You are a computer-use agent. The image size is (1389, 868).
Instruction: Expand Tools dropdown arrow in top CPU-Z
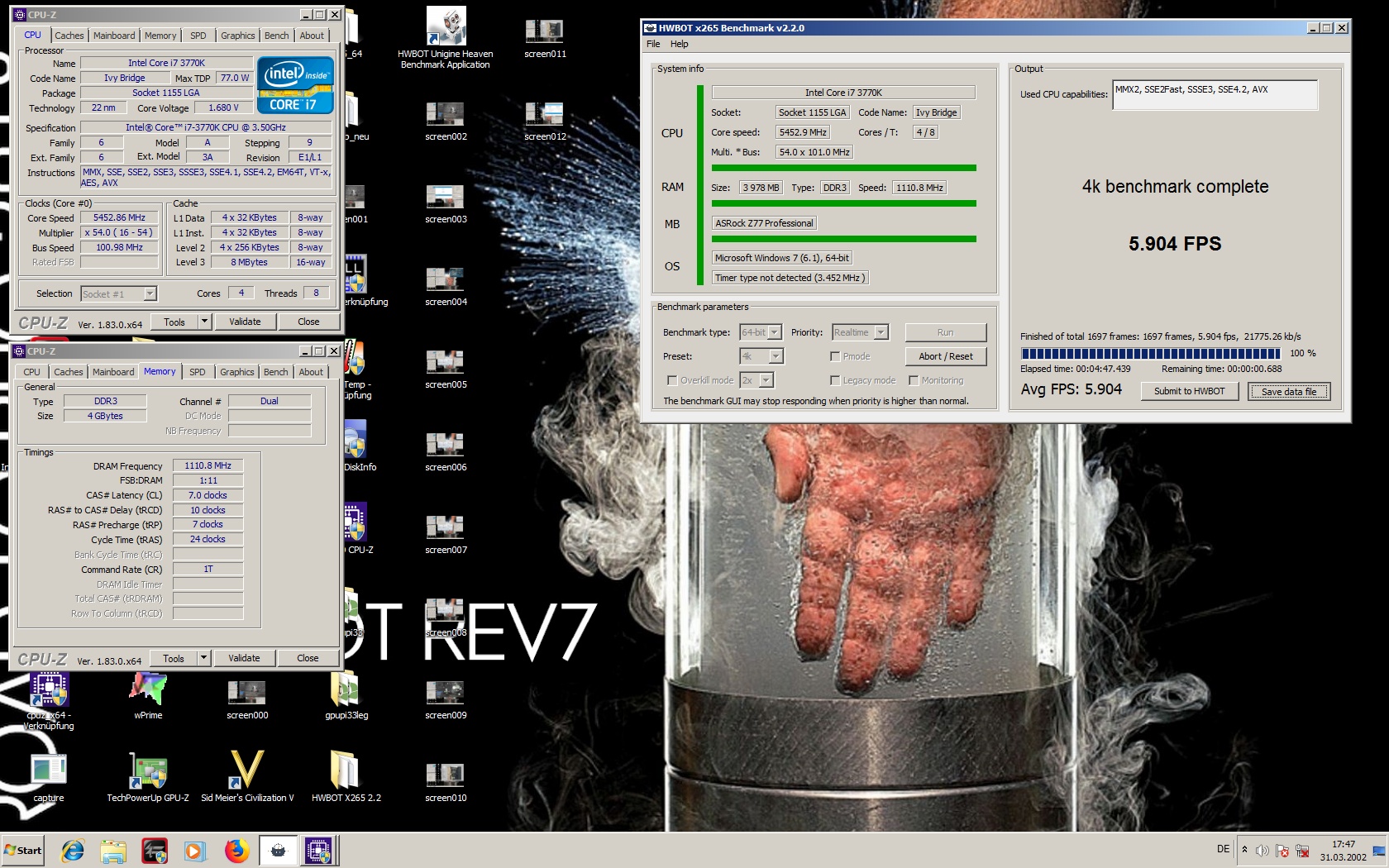coord(205,322)
